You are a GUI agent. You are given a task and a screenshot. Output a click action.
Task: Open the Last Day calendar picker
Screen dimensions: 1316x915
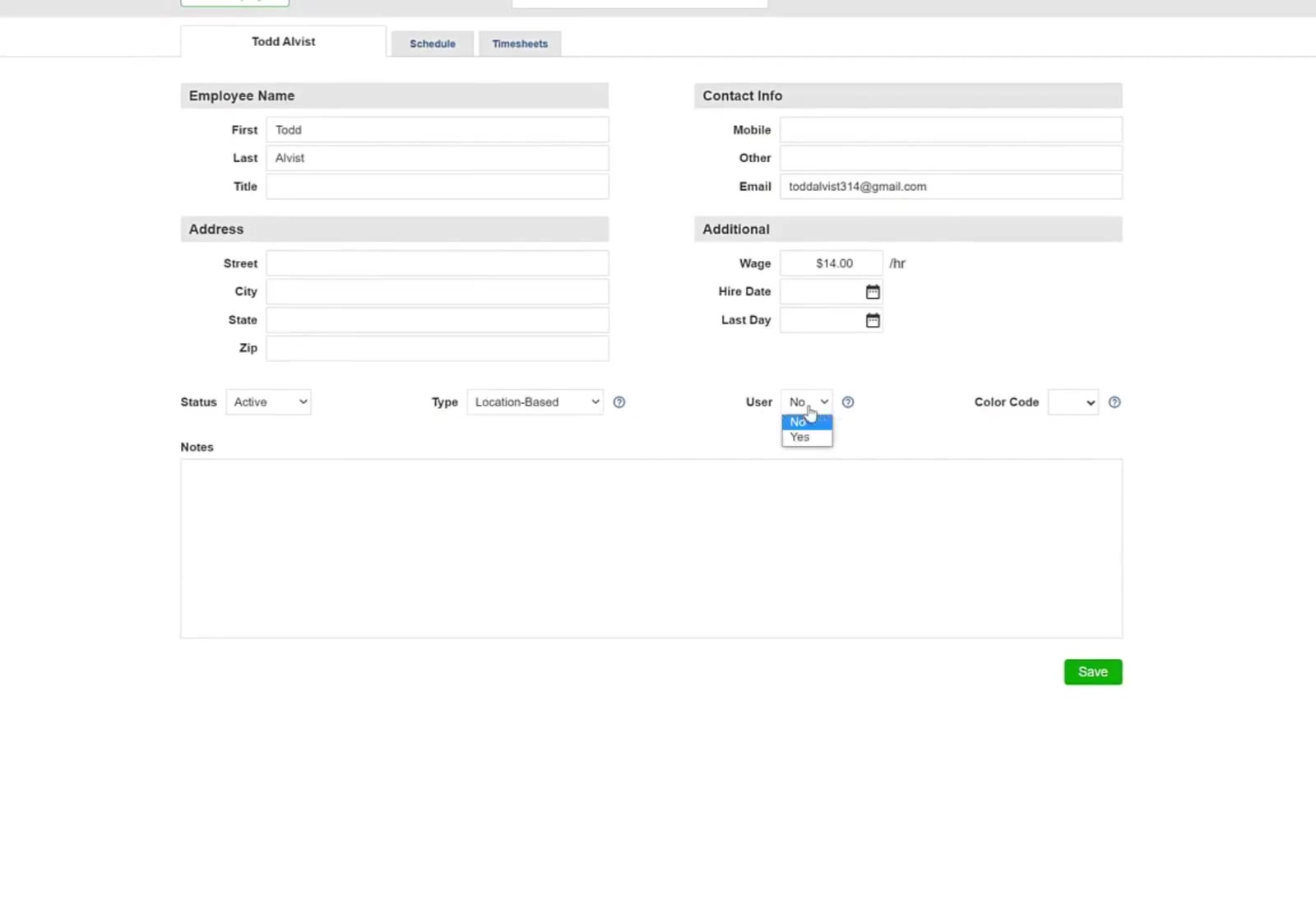coord(873,320)
